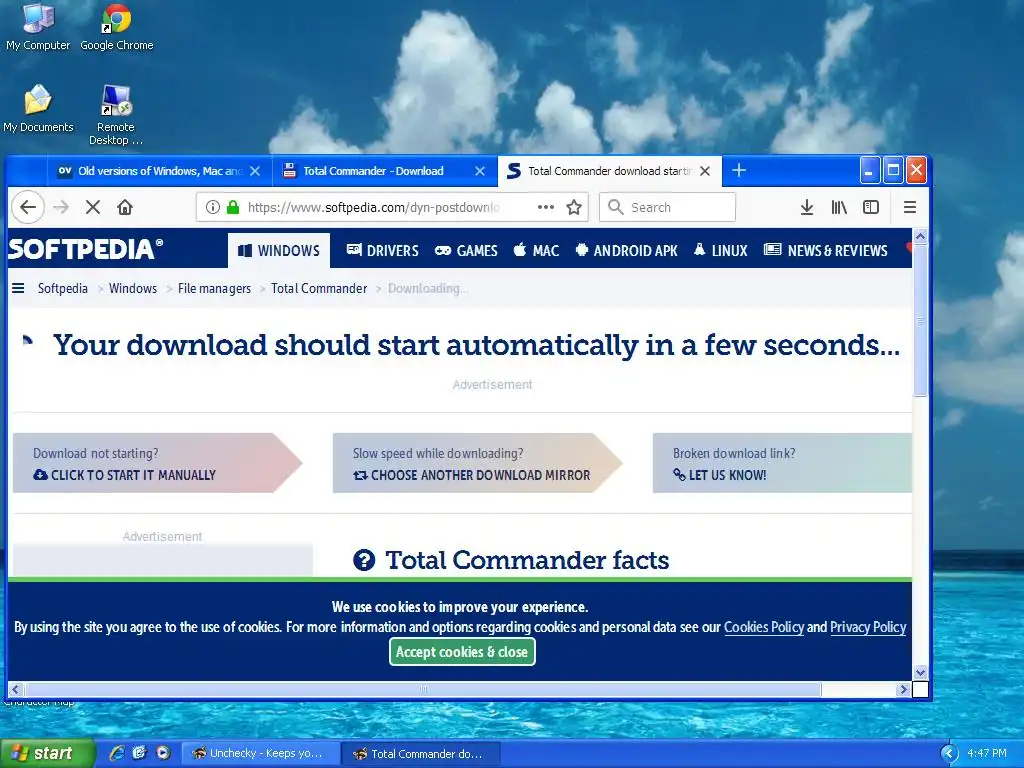This screenshot has height=768, width=1024.
Task: Open the MAC section
Action: pos(536,250)
